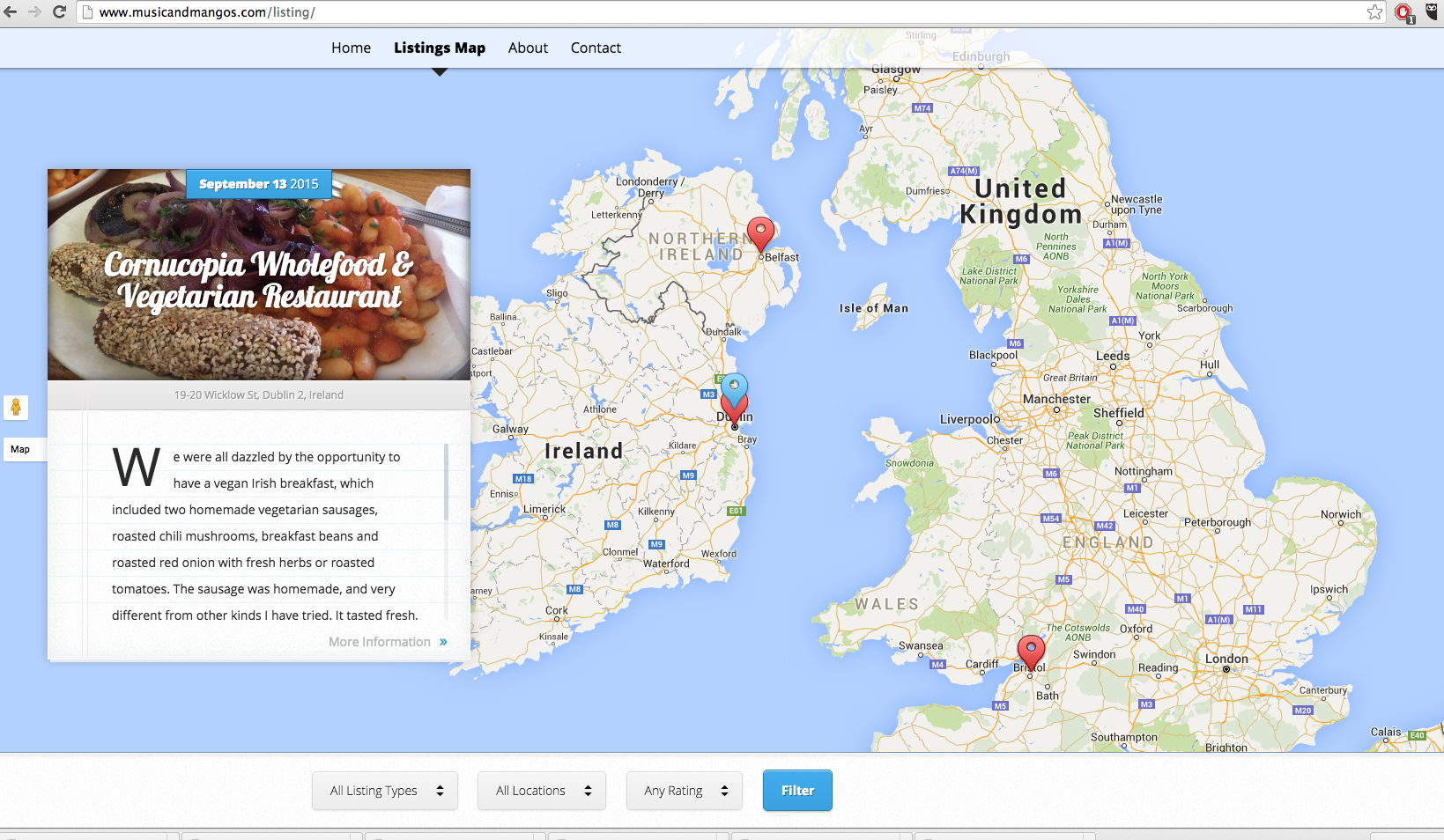This screenshot has width=1444, height=840.
Task: Open the Home menu item
Action: [x=351, y=48]
